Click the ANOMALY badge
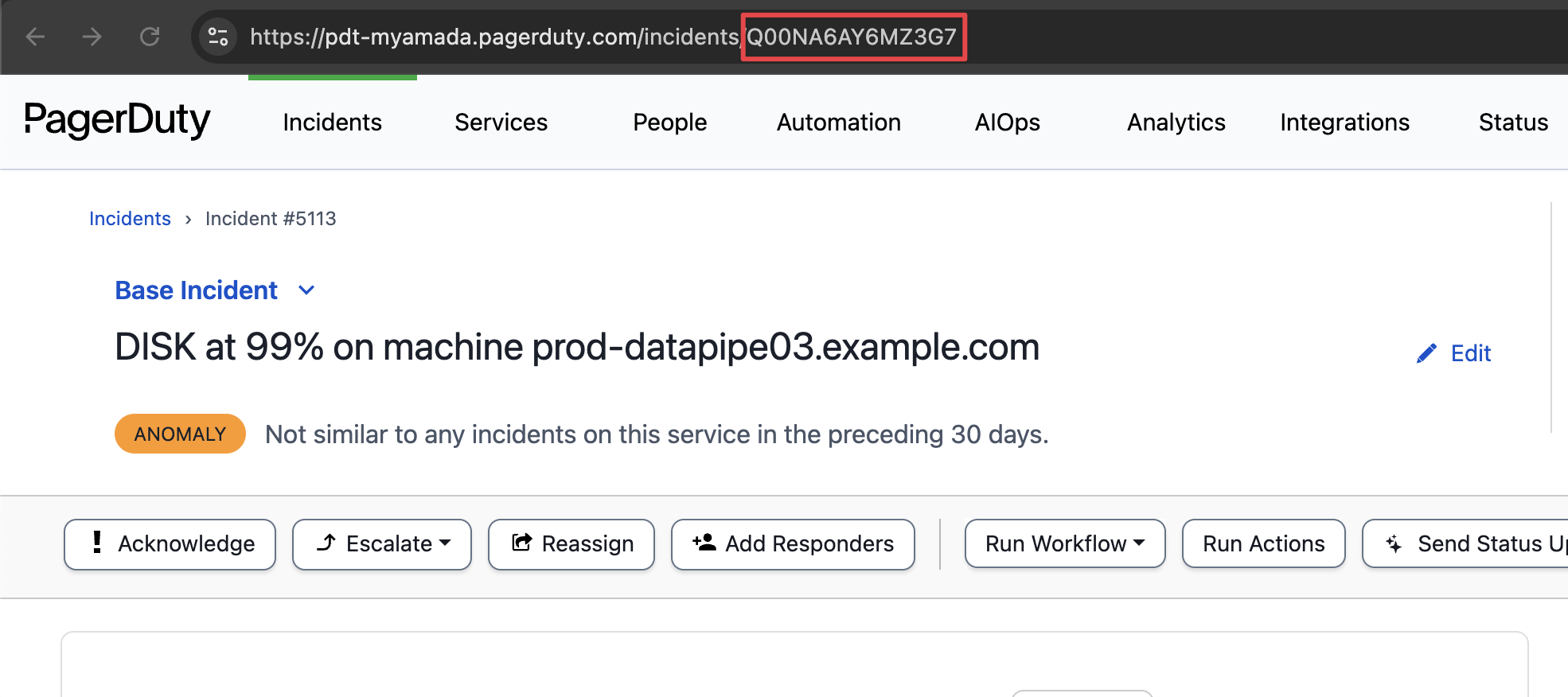The height and width of the screenshot is (697, 1568). pyautogui.click(x=181, y=434)
